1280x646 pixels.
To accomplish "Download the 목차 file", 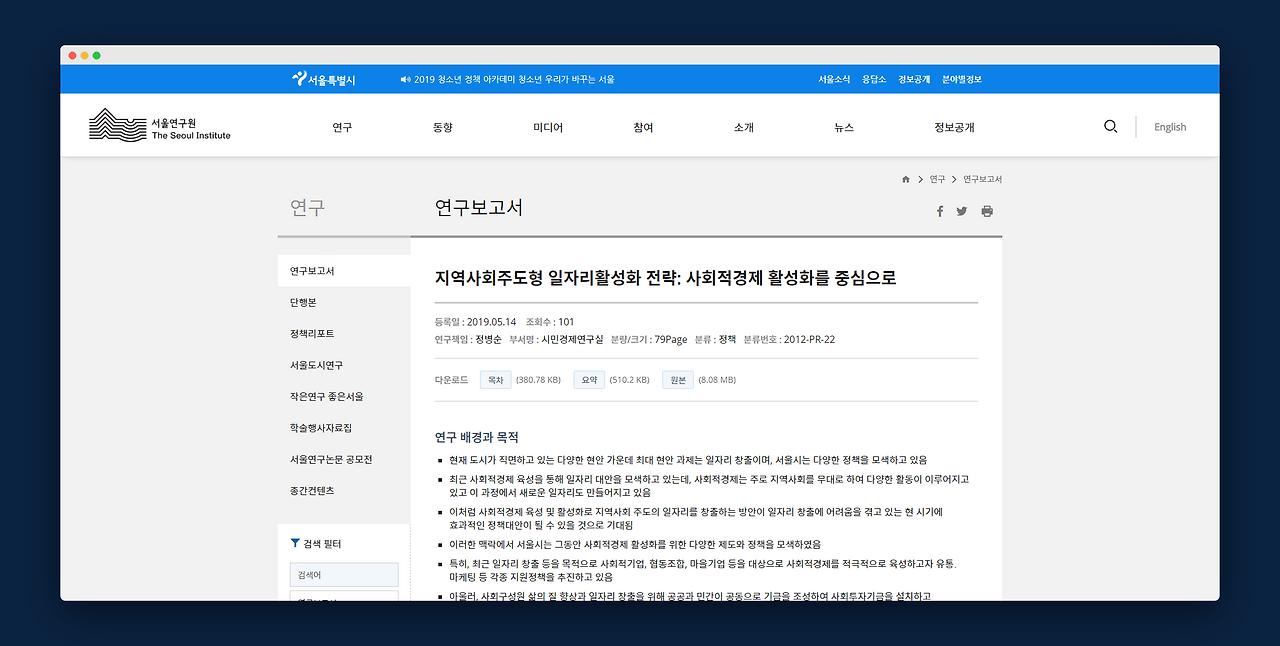I will [x=496, y=380].
